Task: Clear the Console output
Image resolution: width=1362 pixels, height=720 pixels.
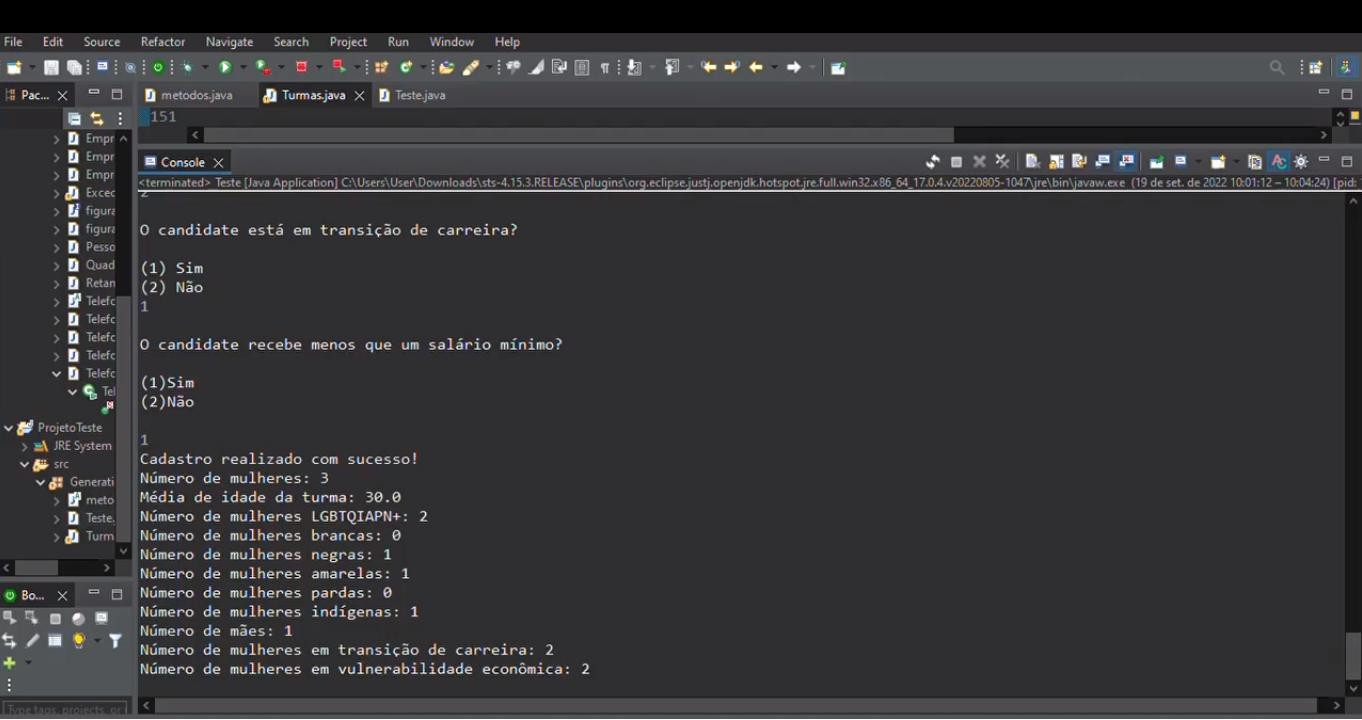Action: pos(1032,162)
